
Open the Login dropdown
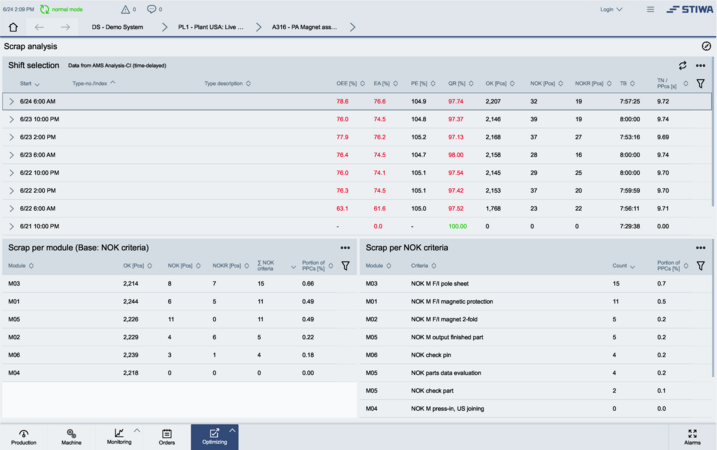pyautogui.click(x=611, y=9)
